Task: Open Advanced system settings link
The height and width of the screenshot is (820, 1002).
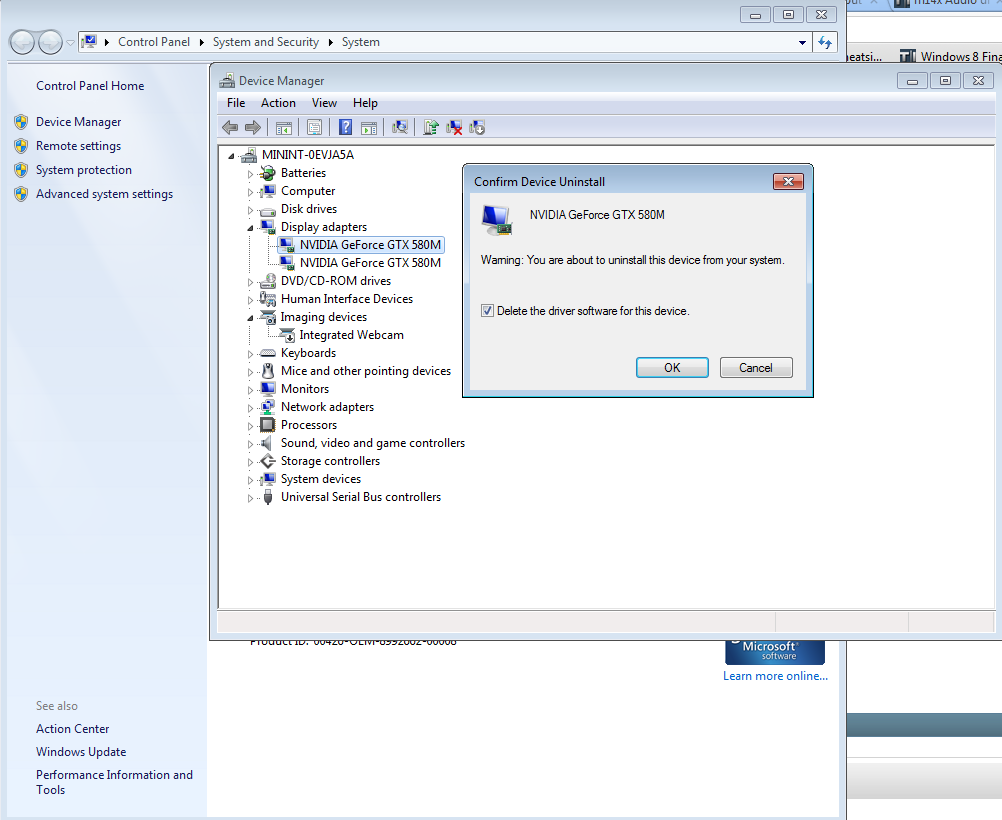Action: (x=104, y=194)
